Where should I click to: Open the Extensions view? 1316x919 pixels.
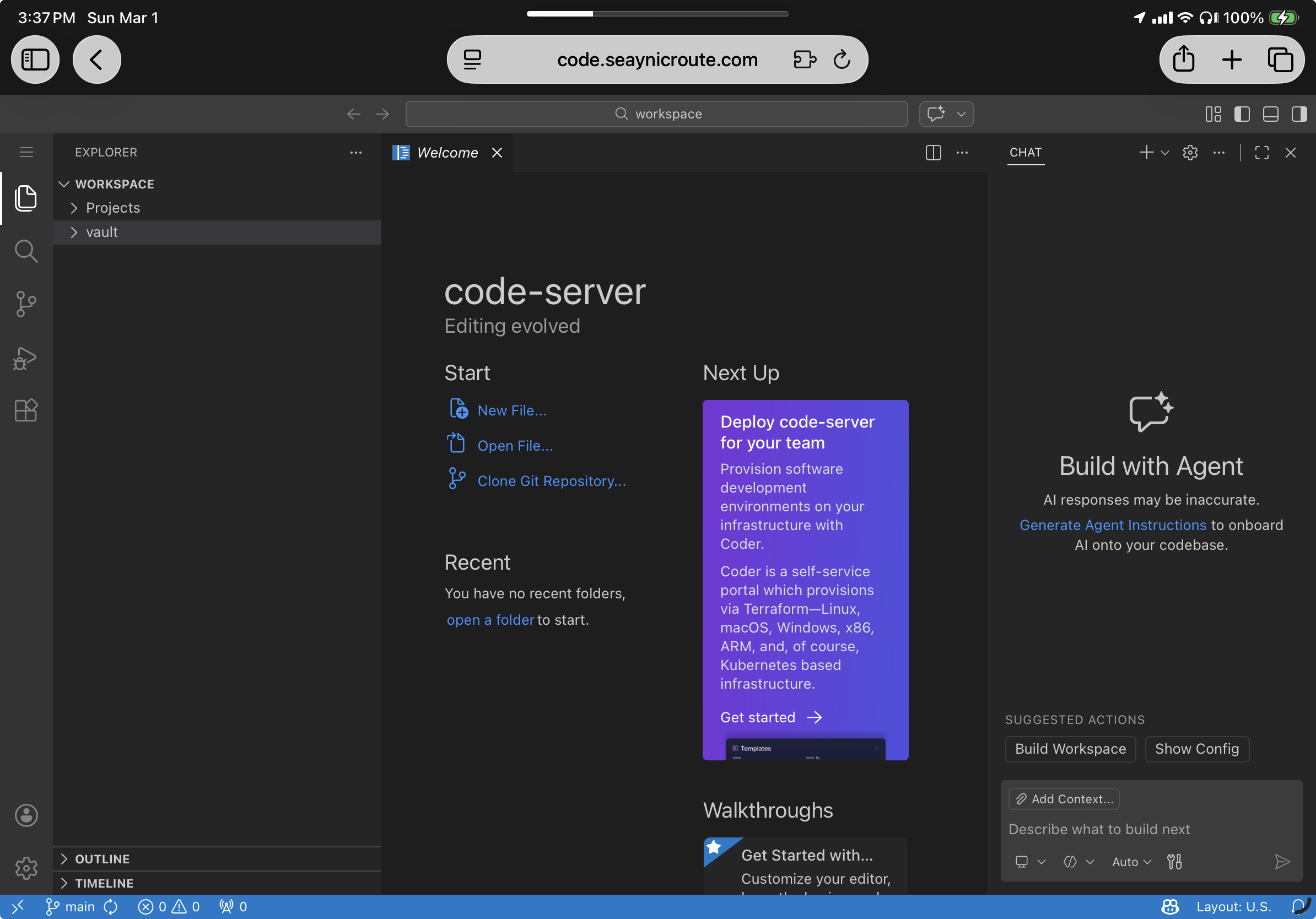pyautogui.click(x=26, y=410)
